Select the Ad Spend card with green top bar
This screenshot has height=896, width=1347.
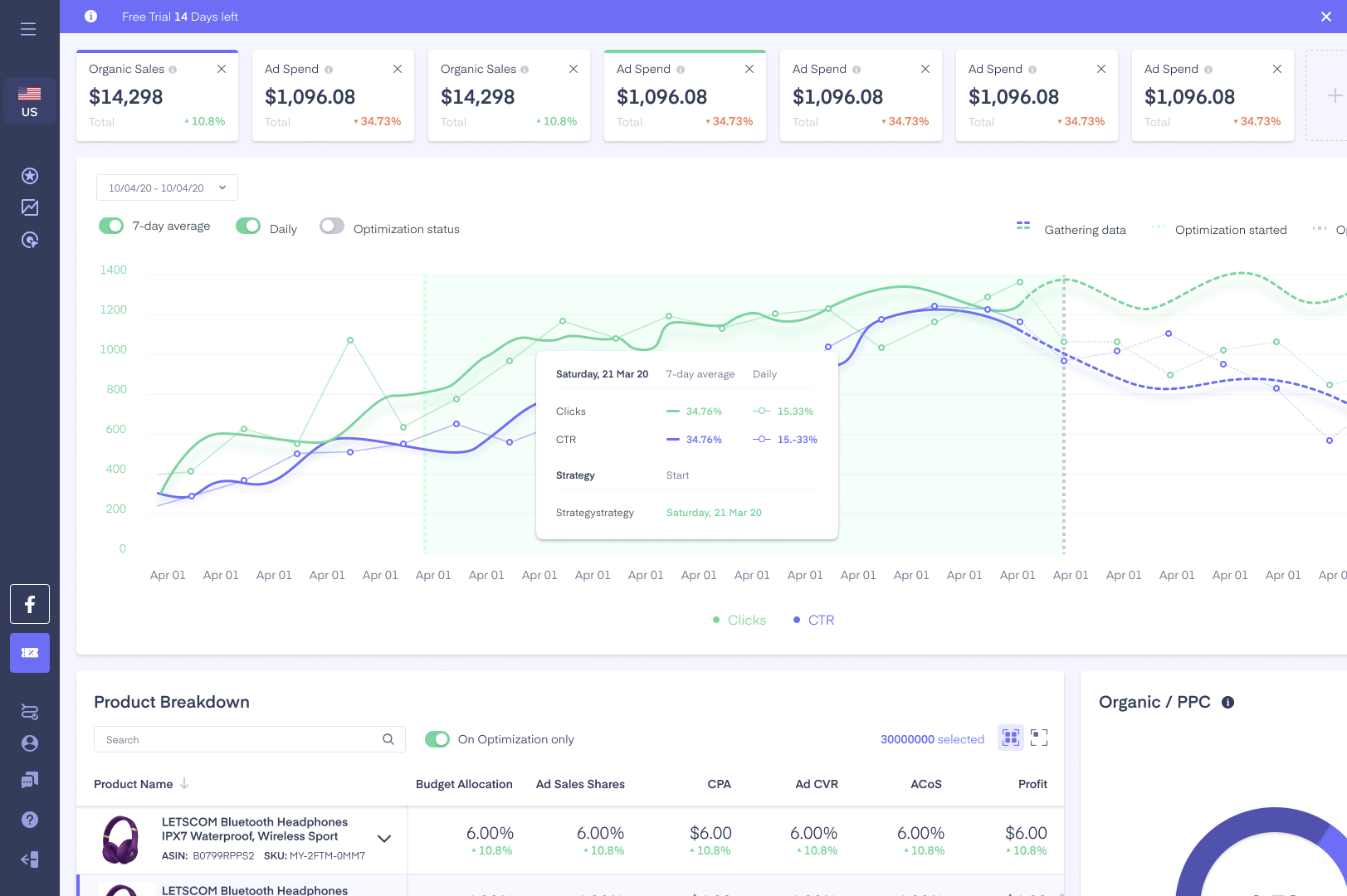[685, 95]
